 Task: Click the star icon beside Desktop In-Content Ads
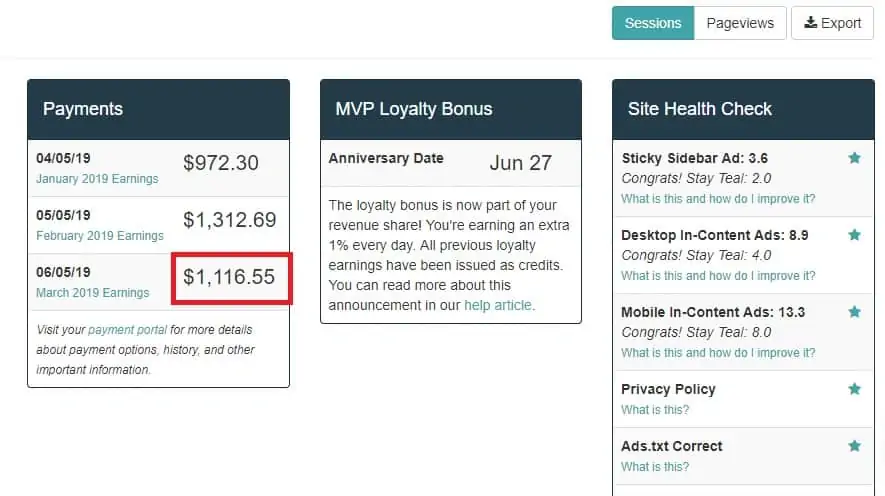(x=855, y=235)
